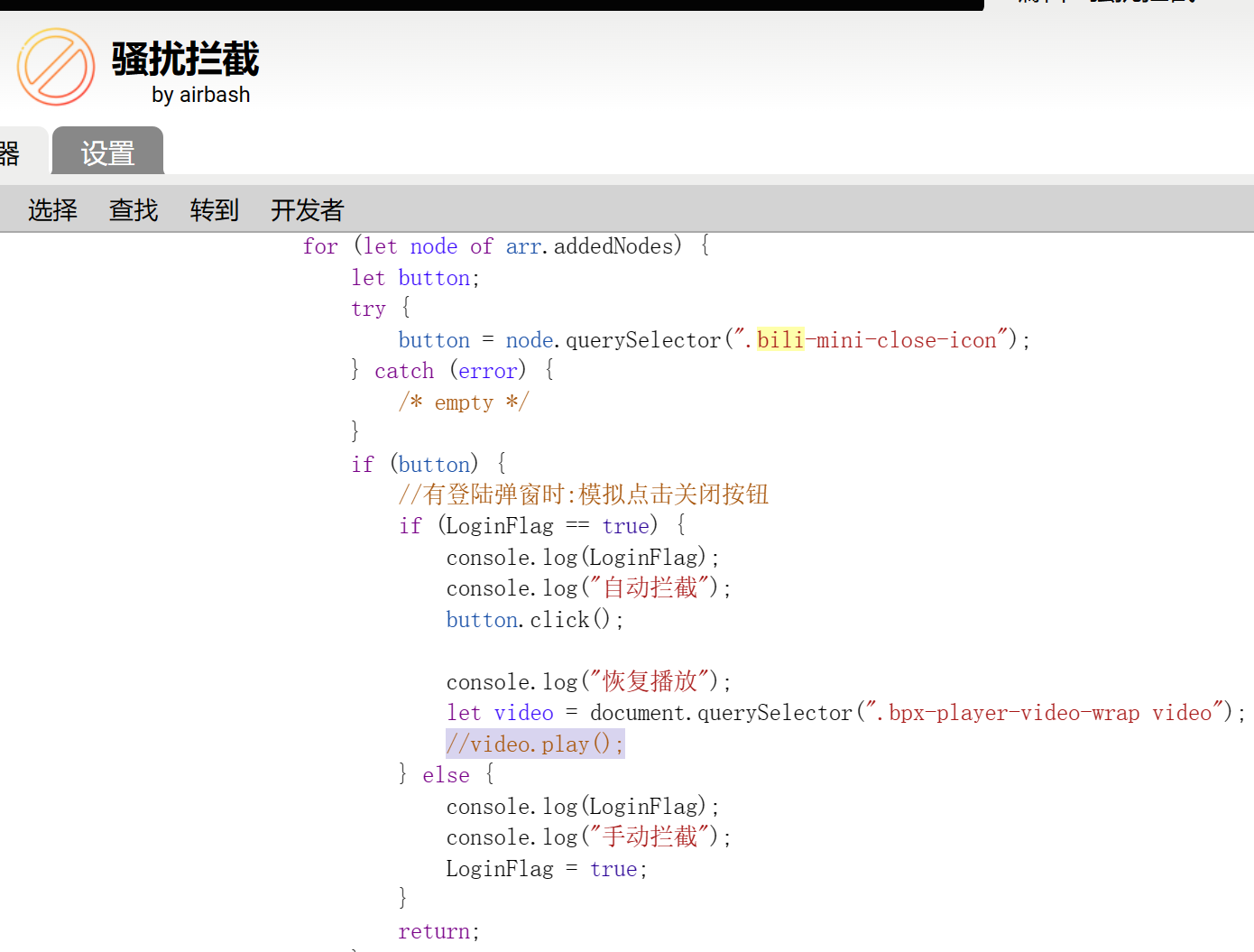
Task: Click the highlighted 'bili' text in the selector string
Action: click(x=779, y=340)
